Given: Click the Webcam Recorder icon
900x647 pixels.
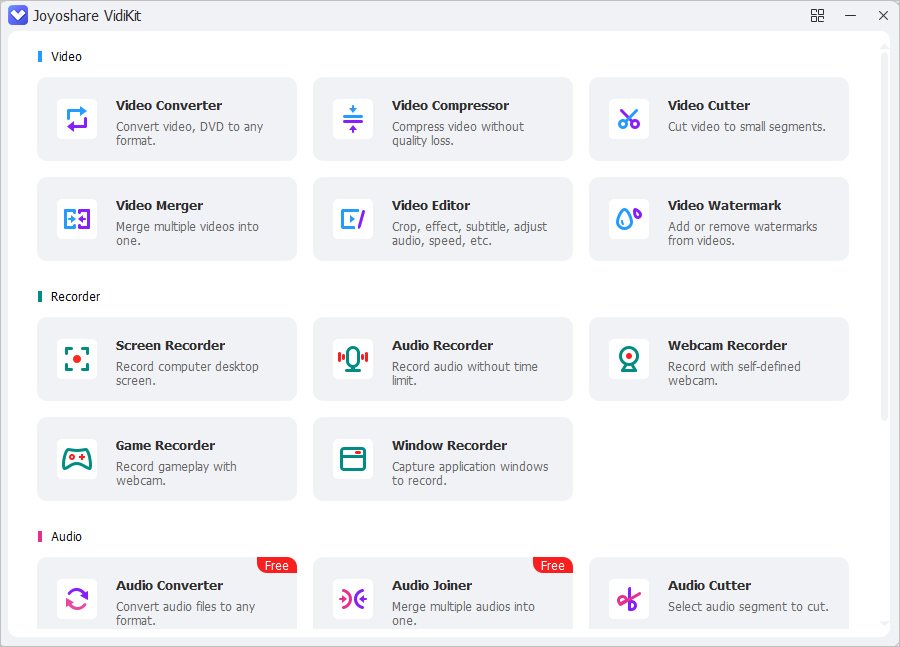Looking at the screenshot, I should (x=629, y=359).
